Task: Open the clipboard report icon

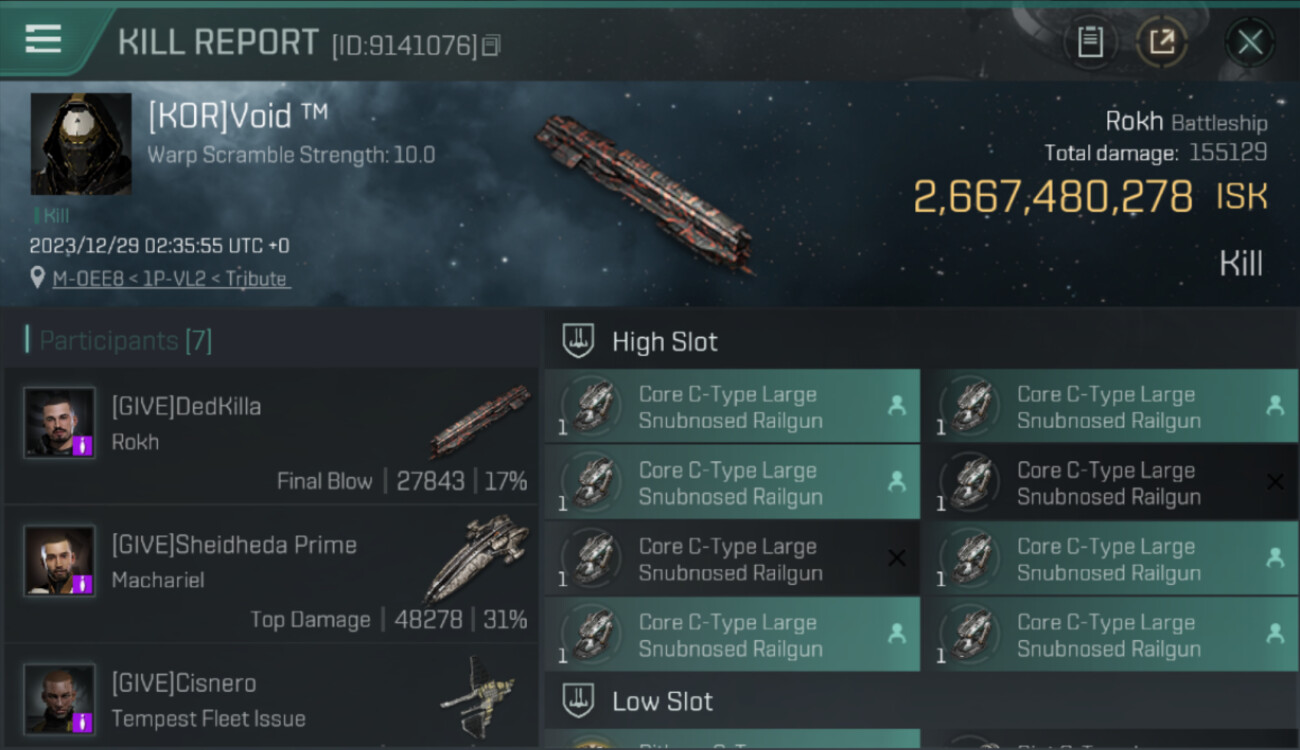Action: (x=1090, y=42)
